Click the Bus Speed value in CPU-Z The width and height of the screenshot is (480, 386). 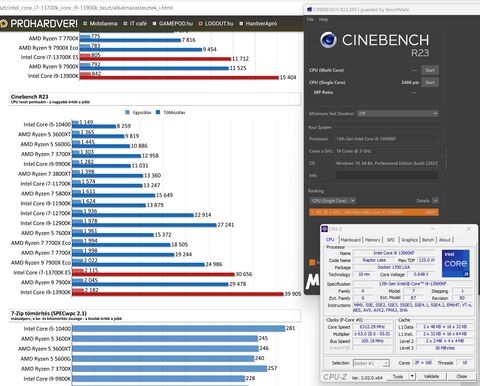372,341
